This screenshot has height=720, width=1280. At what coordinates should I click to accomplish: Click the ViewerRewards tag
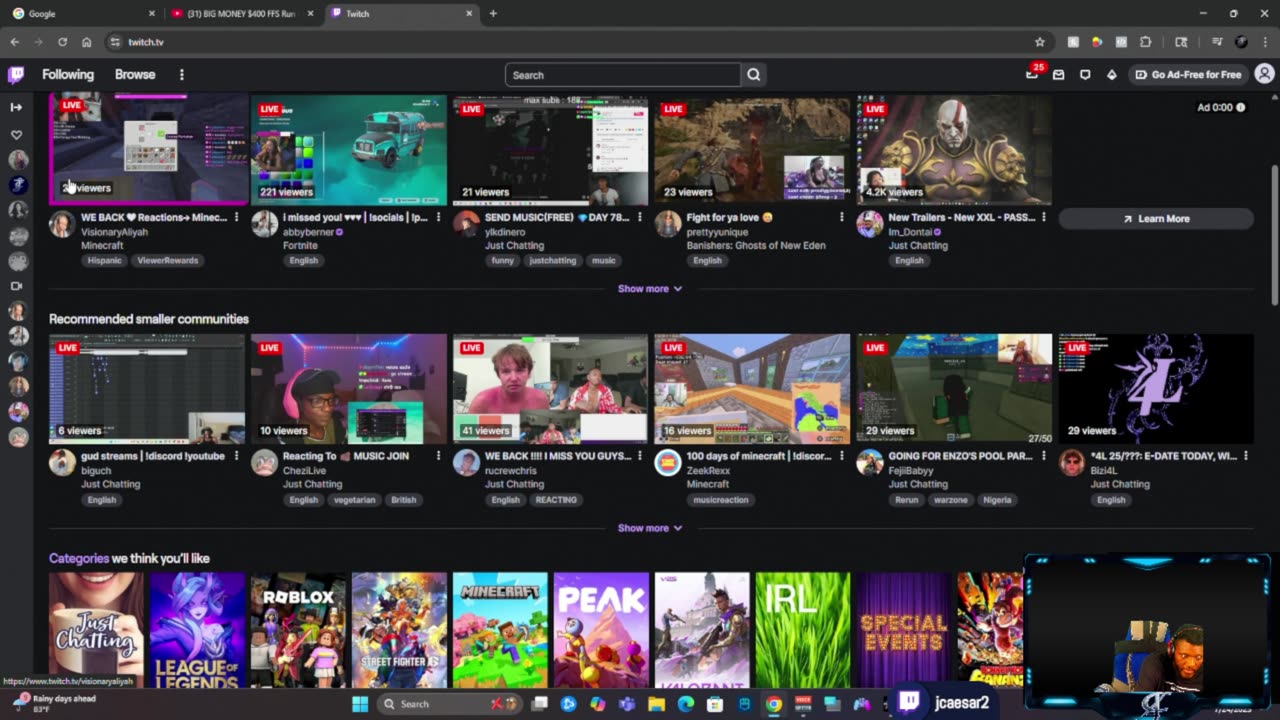coord(168,261)
